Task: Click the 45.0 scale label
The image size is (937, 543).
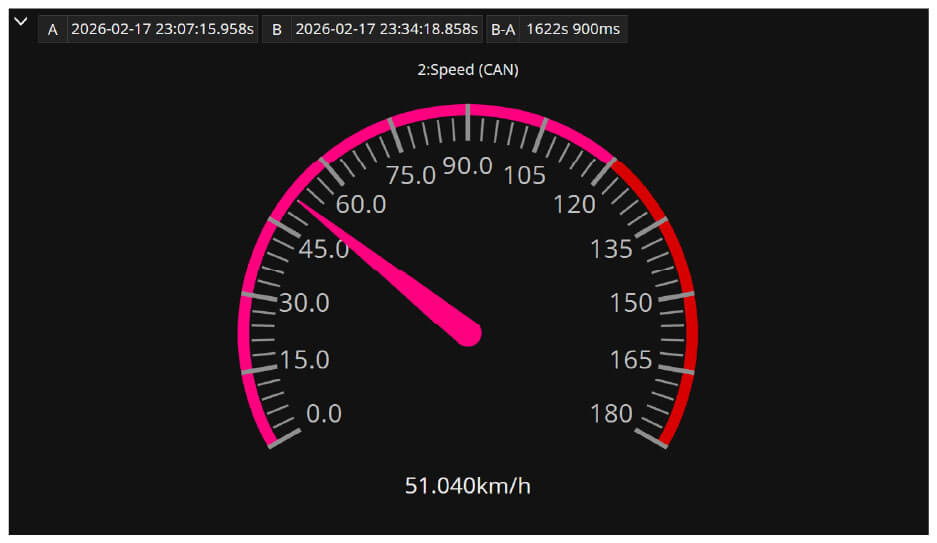Action: click(x=324, y=249)
